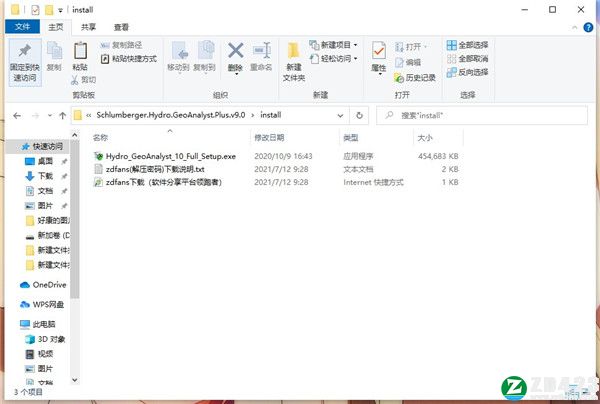Click the Select none command
This screenshot has height=404, width=600.
click(467, 59)
